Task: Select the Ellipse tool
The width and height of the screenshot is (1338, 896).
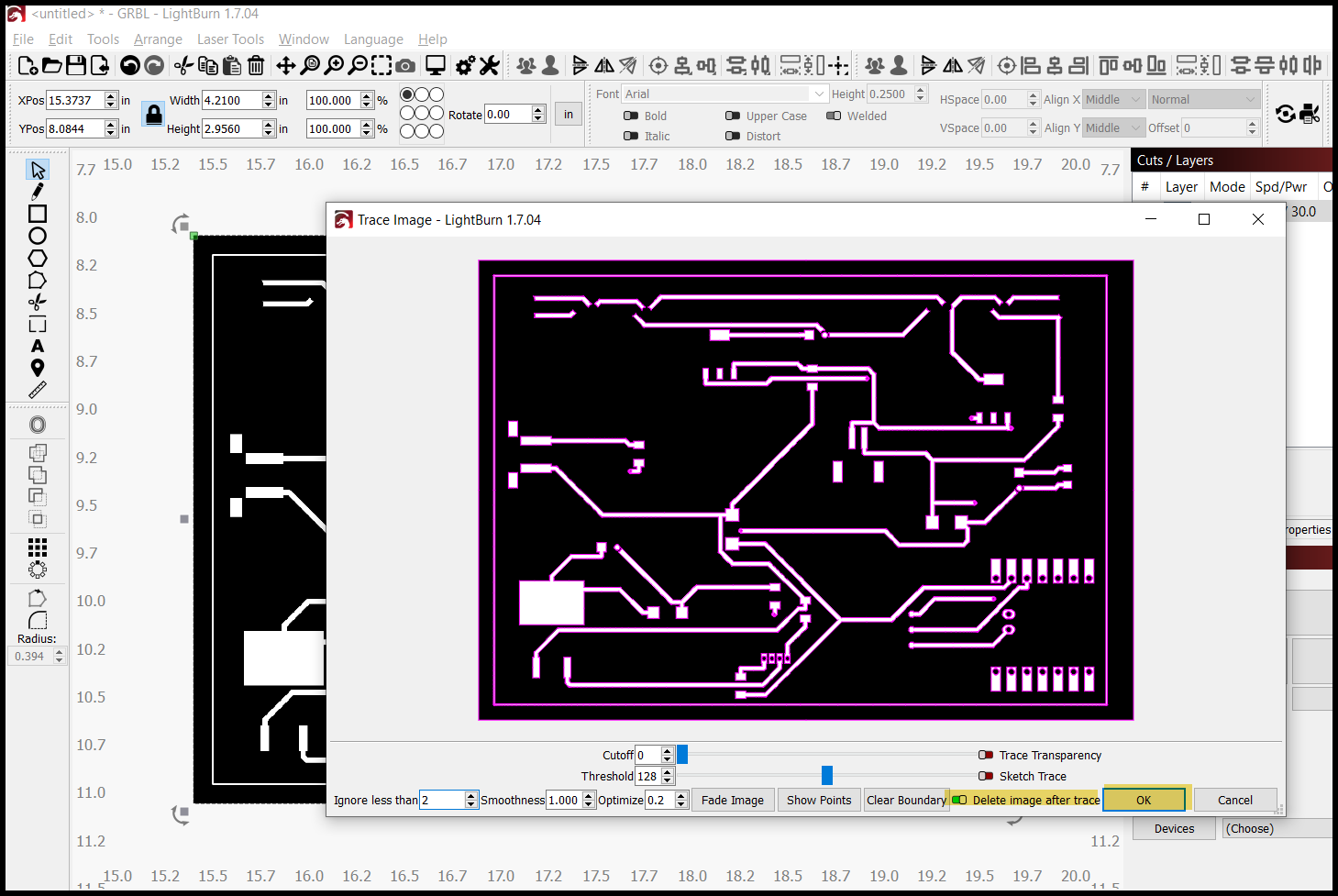Action: 38,236
